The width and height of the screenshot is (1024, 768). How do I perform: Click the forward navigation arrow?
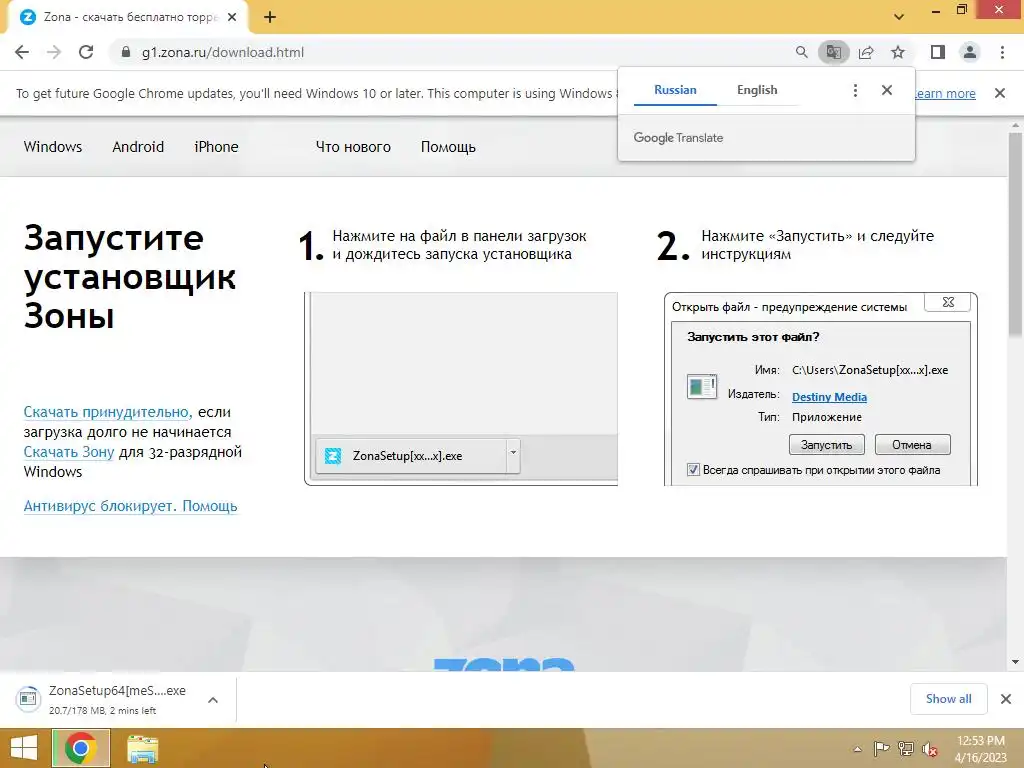[54, 52]
